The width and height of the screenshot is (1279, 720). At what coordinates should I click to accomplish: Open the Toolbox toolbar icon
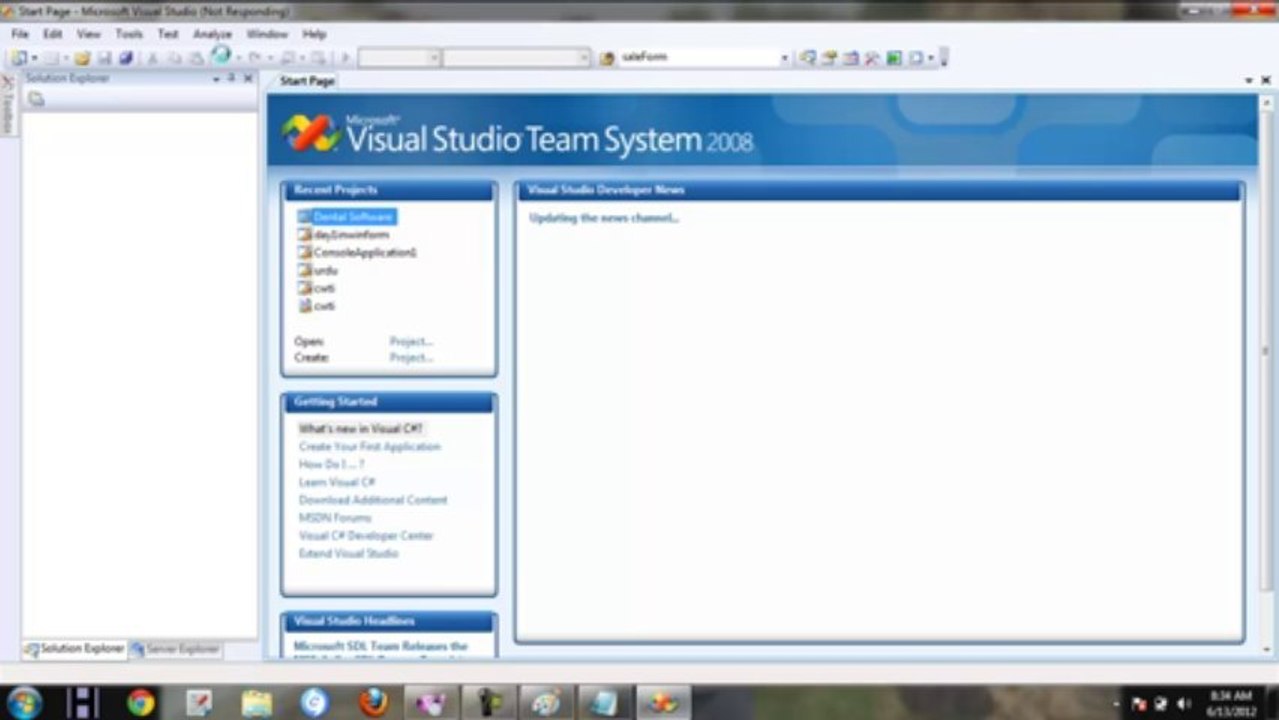tap(872, 58)
